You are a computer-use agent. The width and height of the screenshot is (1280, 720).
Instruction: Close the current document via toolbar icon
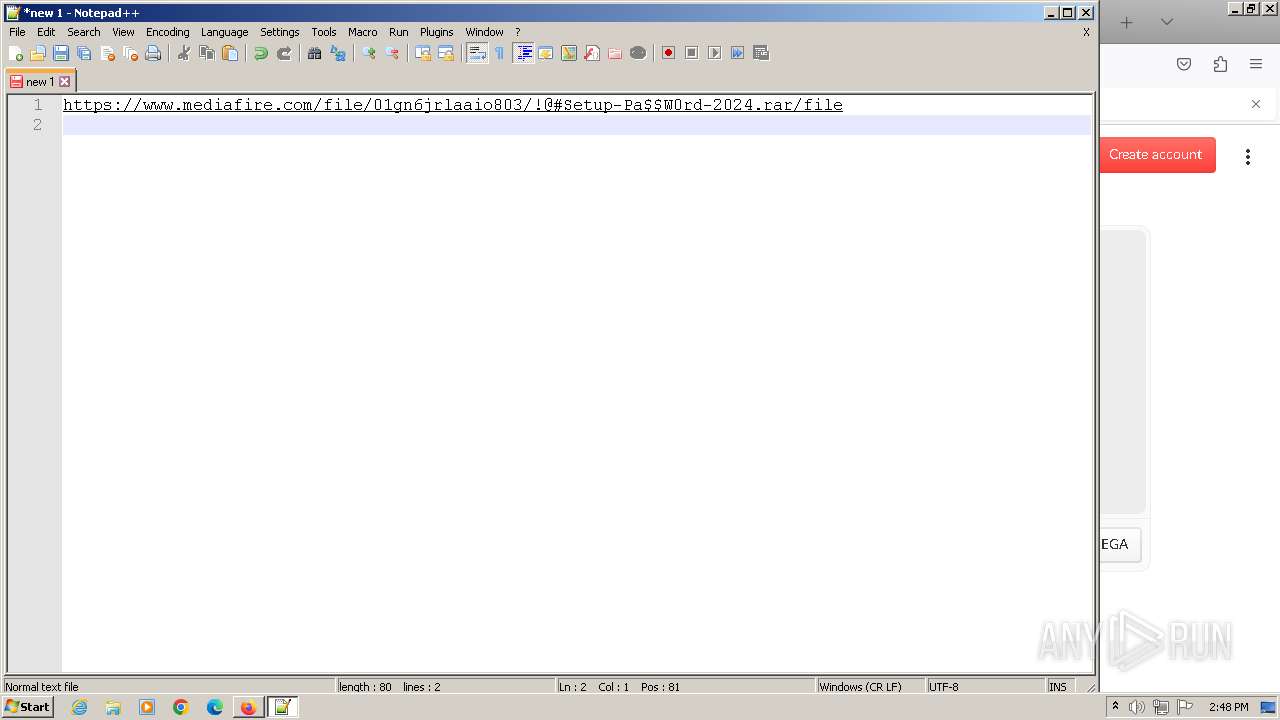107,53
